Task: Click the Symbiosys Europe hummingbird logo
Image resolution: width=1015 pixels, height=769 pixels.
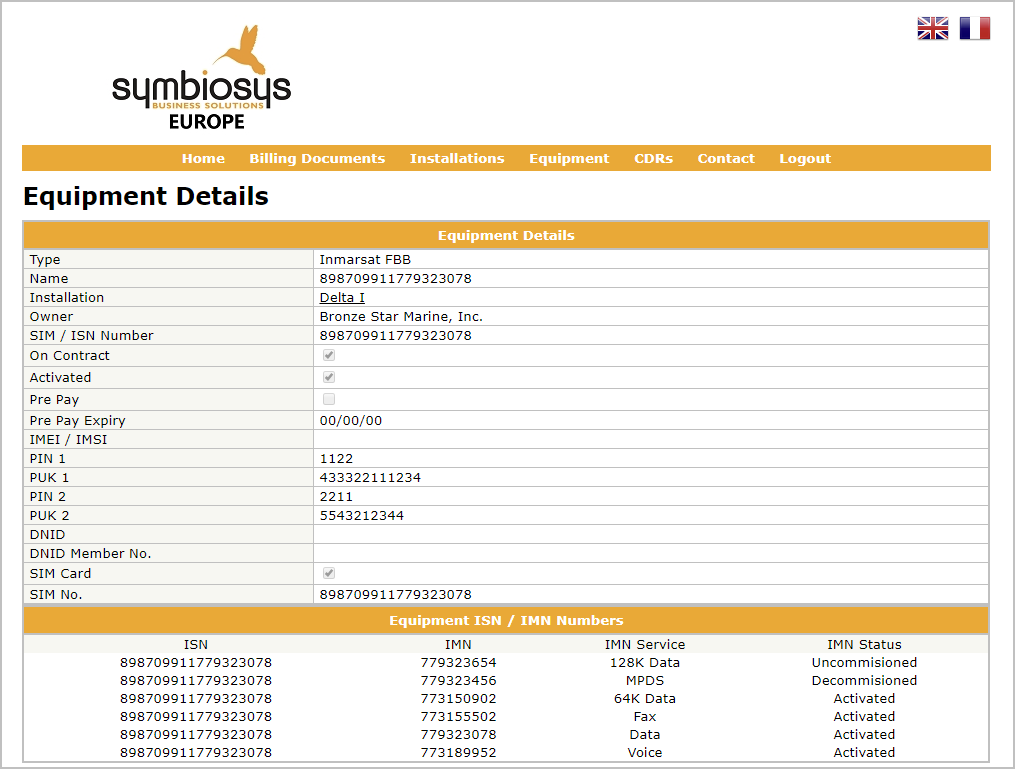Action: [x=201, y=78]
